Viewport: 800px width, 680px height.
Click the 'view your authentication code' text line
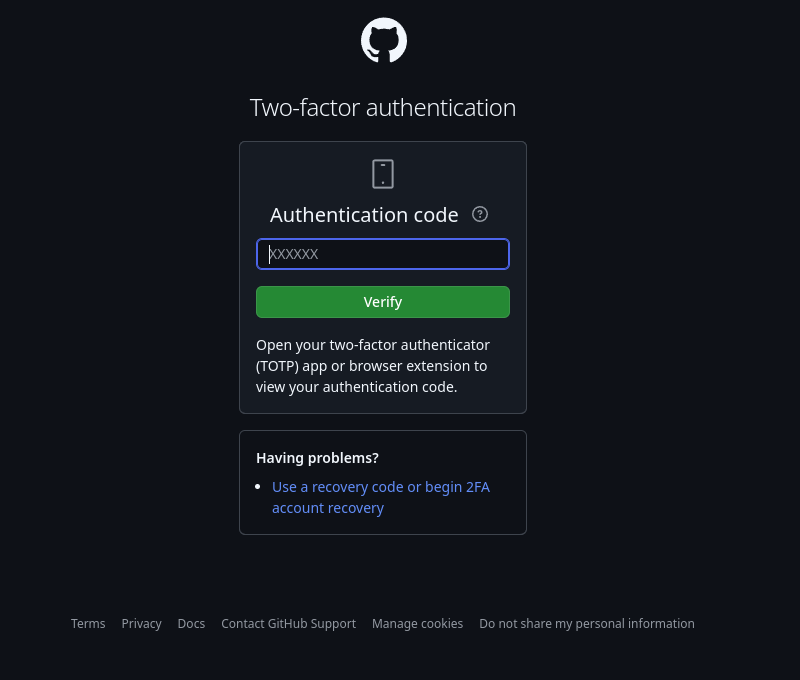pos(356,387)
